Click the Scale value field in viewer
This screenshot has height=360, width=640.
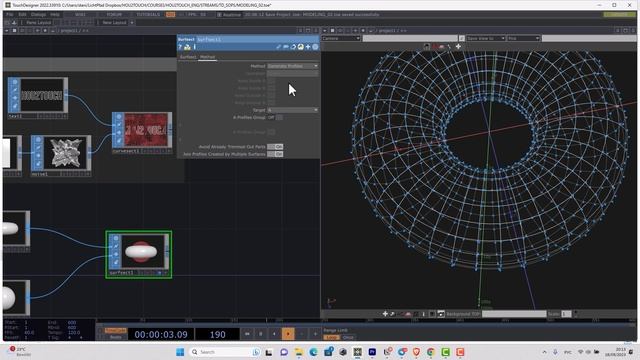[x=566, y=314]
